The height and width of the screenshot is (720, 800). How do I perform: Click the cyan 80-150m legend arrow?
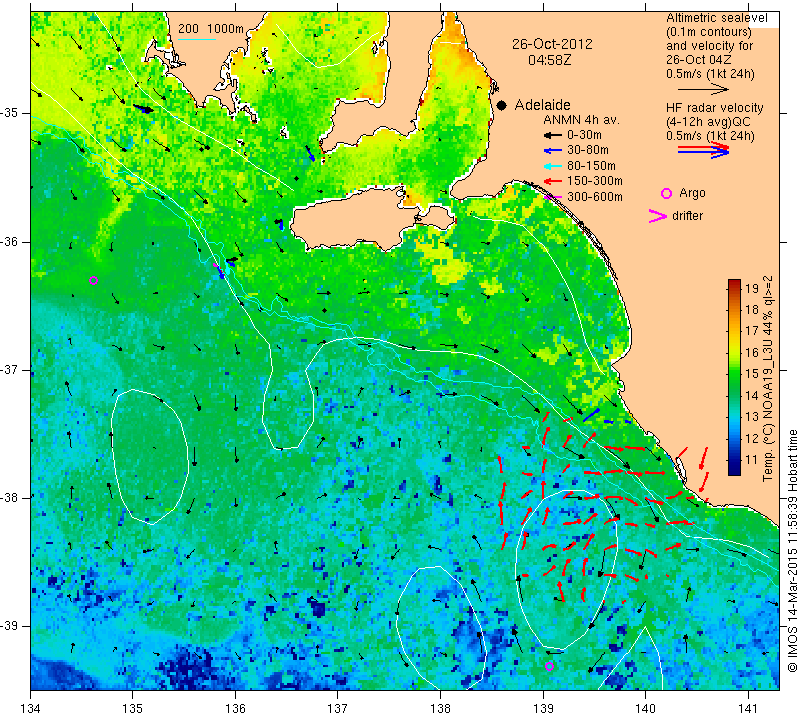[551, 166]
